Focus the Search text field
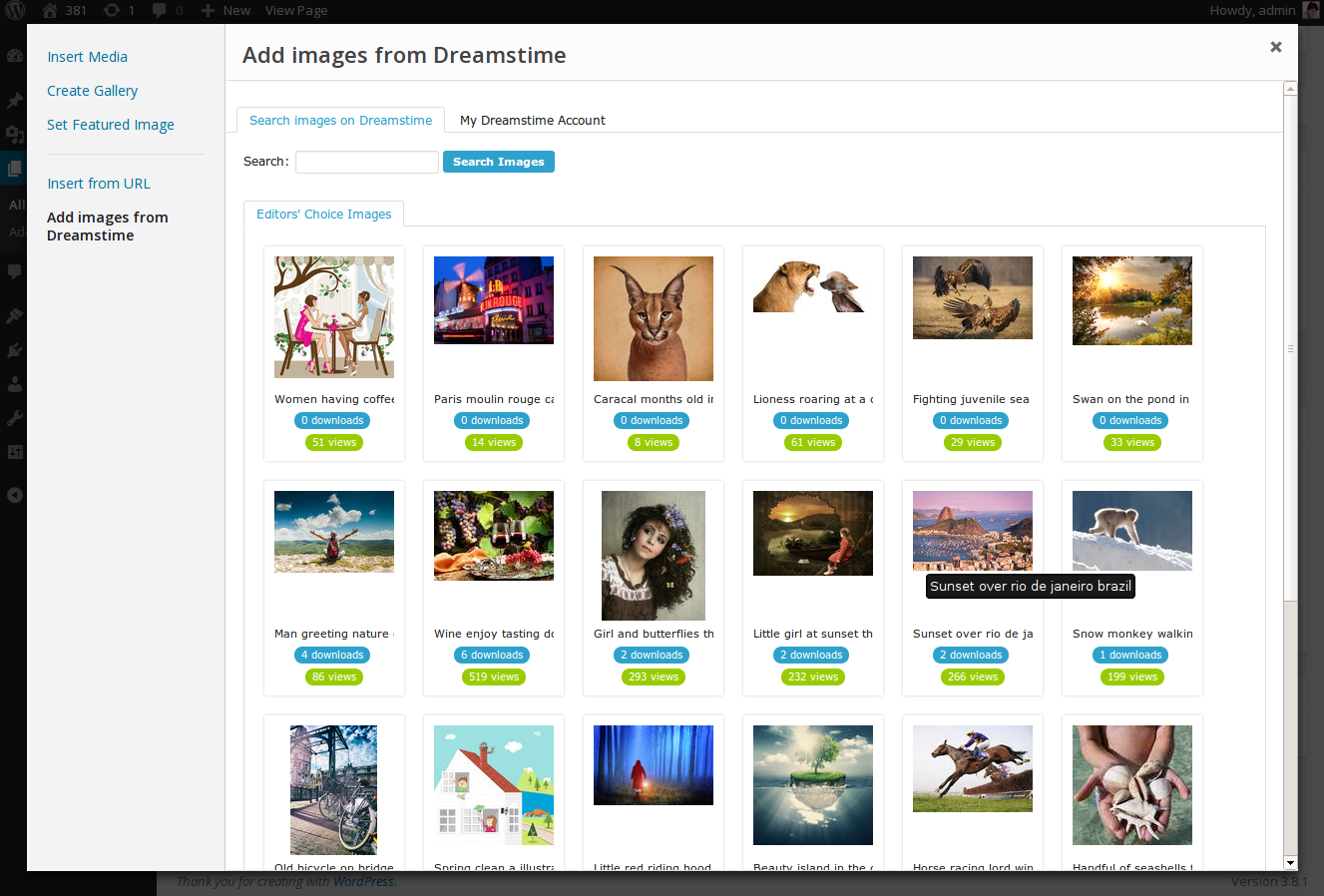This screenshot has height=896, width=1324. pos(366,162)
